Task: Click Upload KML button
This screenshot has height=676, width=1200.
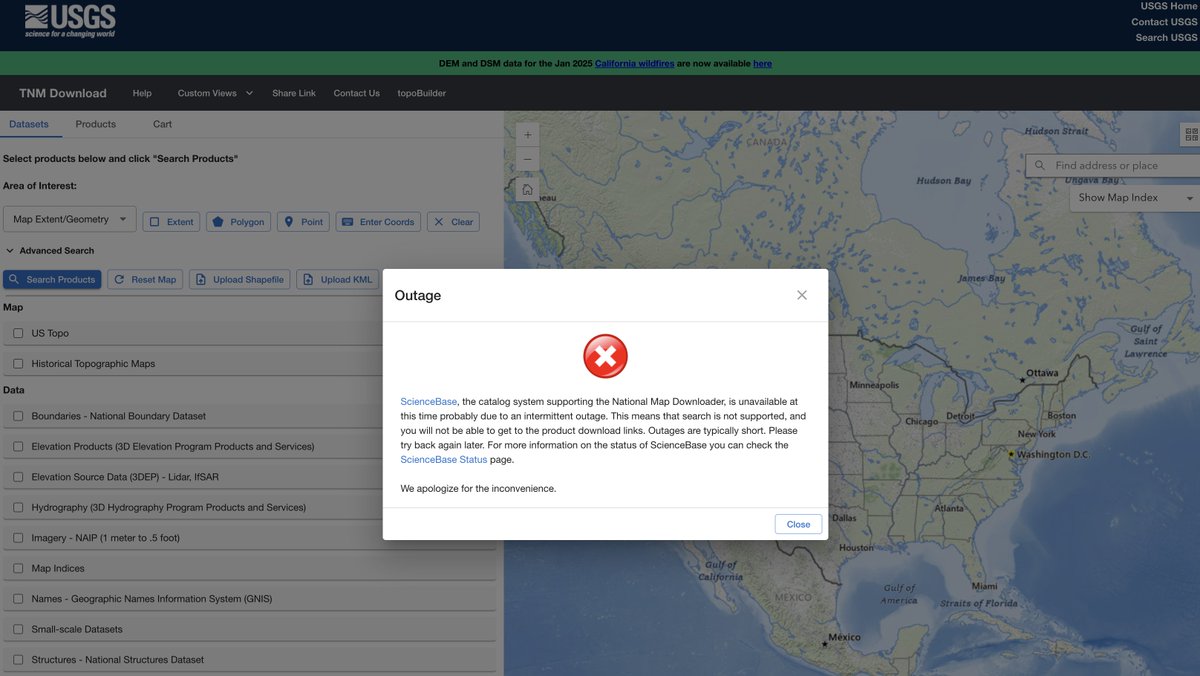Action: [337, 280]
